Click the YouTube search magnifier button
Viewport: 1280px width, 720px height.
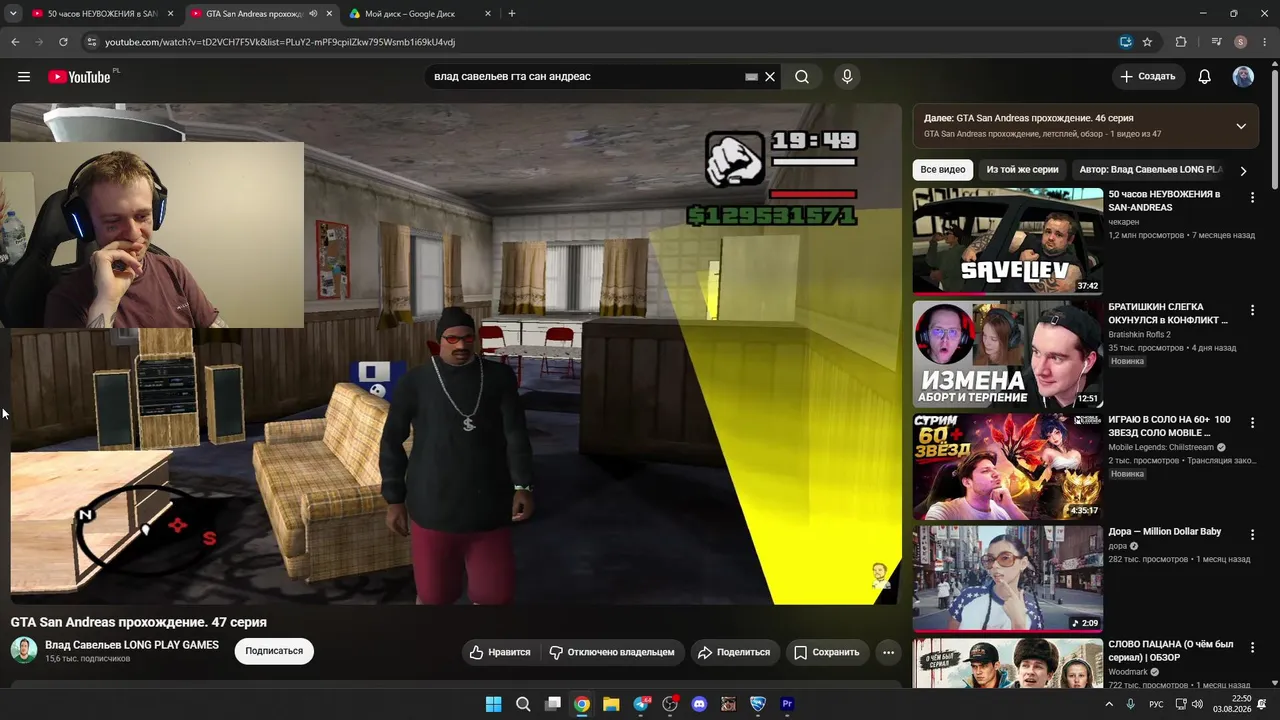(x=802, y=77)
